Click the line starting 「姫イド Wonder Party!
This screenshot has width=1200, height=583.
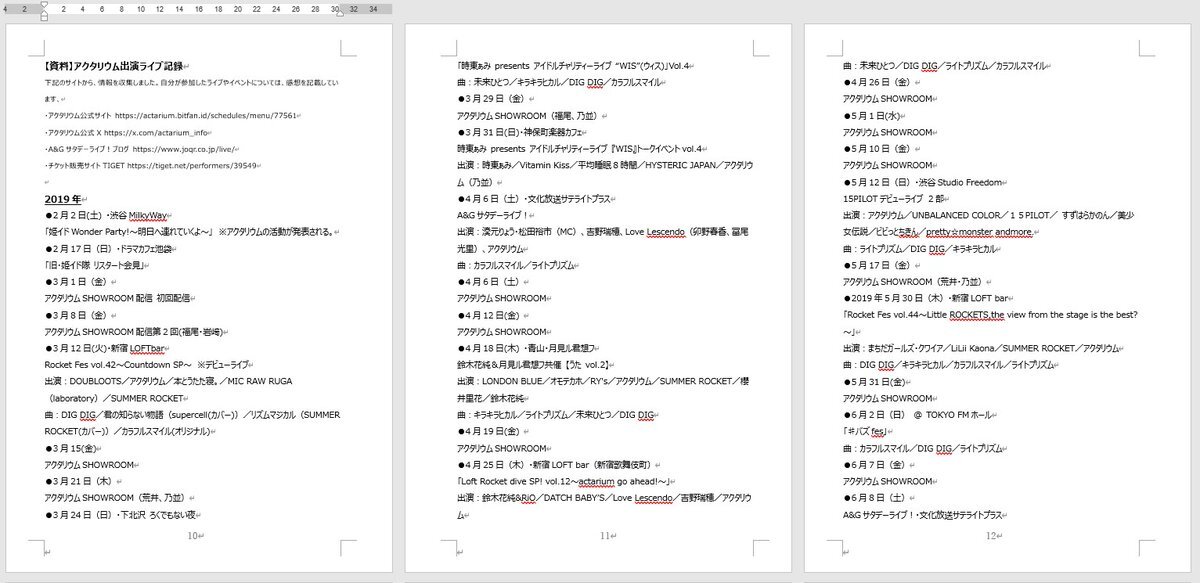pos(189,232)
